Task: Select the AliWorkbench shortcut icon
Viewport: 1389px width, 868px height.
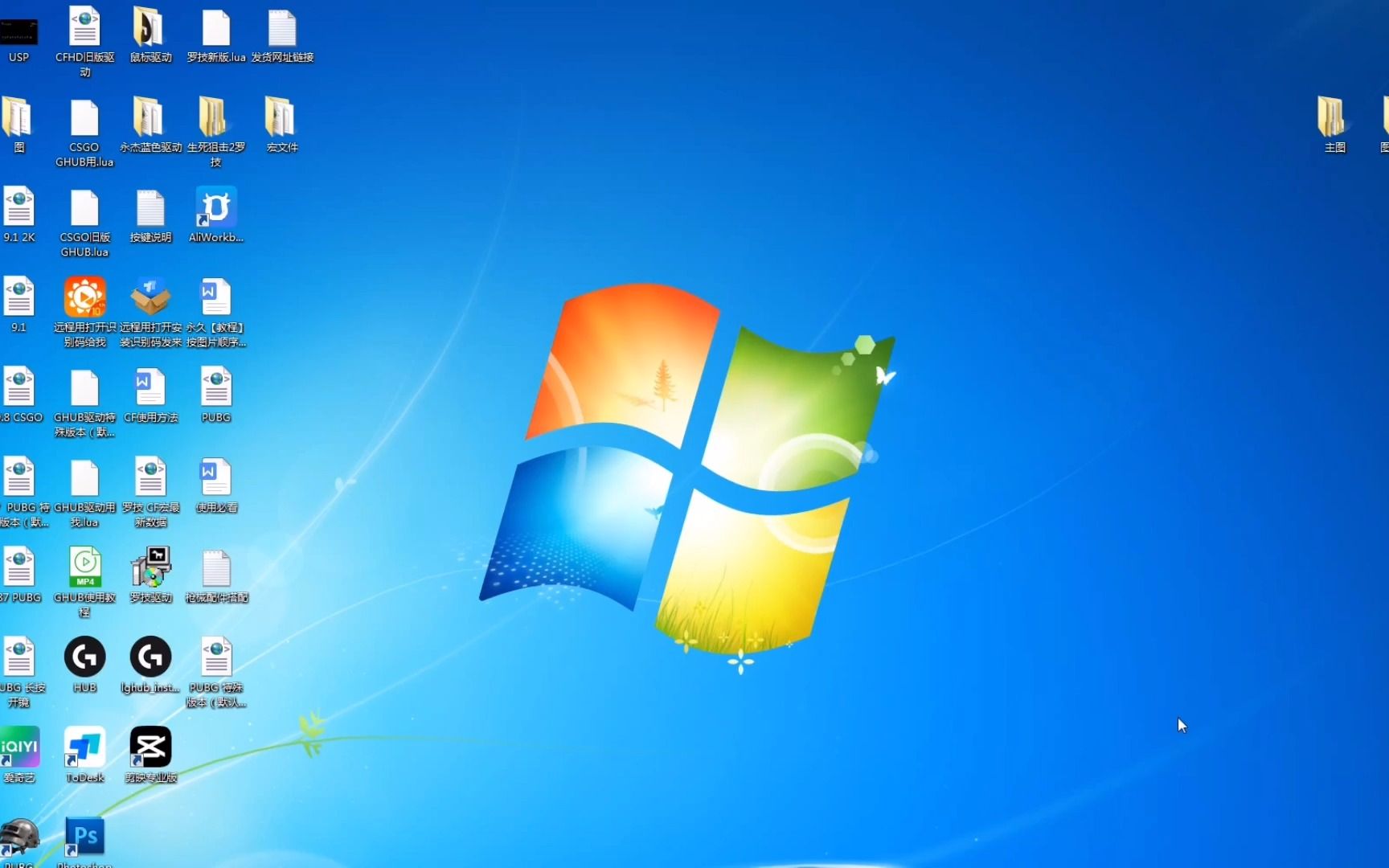Action: click(x=216, y=207)
